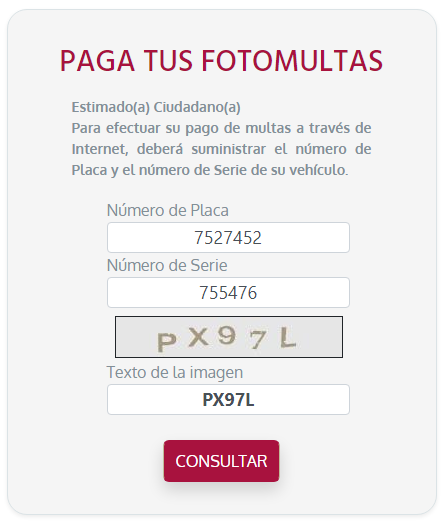The width and height of the screenshot is (443, 526).
Task: Click the letter L in the captcha
Action: point(288,337)
